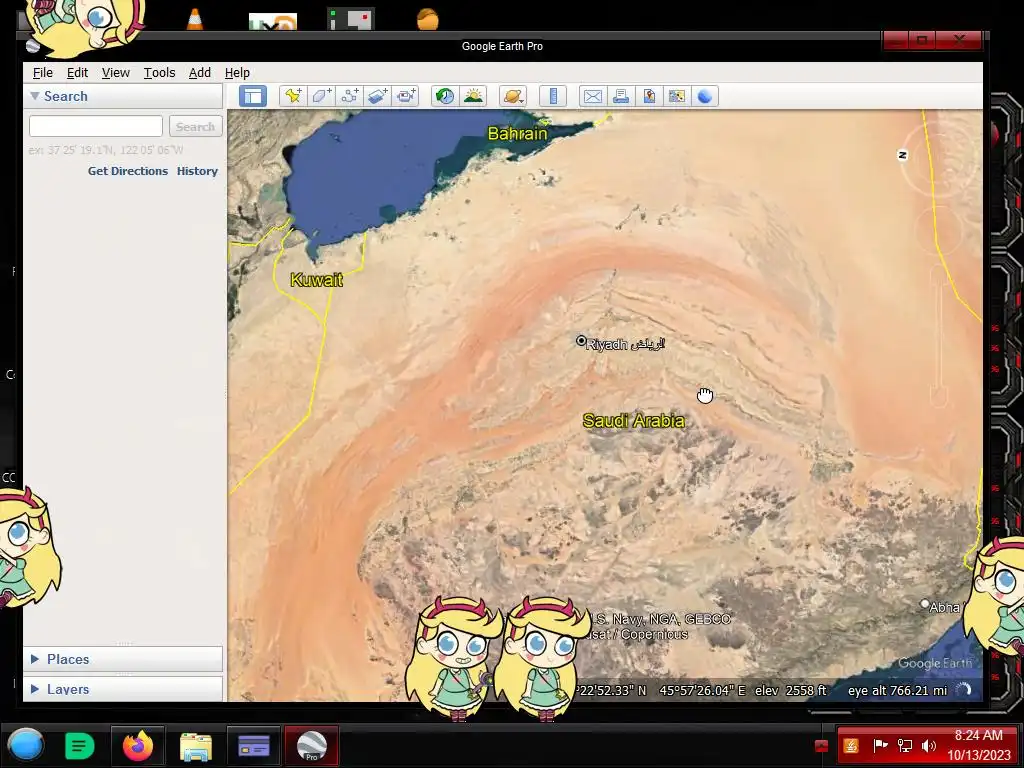
Task: Click the Get Directions link
Action: [128, 171]
